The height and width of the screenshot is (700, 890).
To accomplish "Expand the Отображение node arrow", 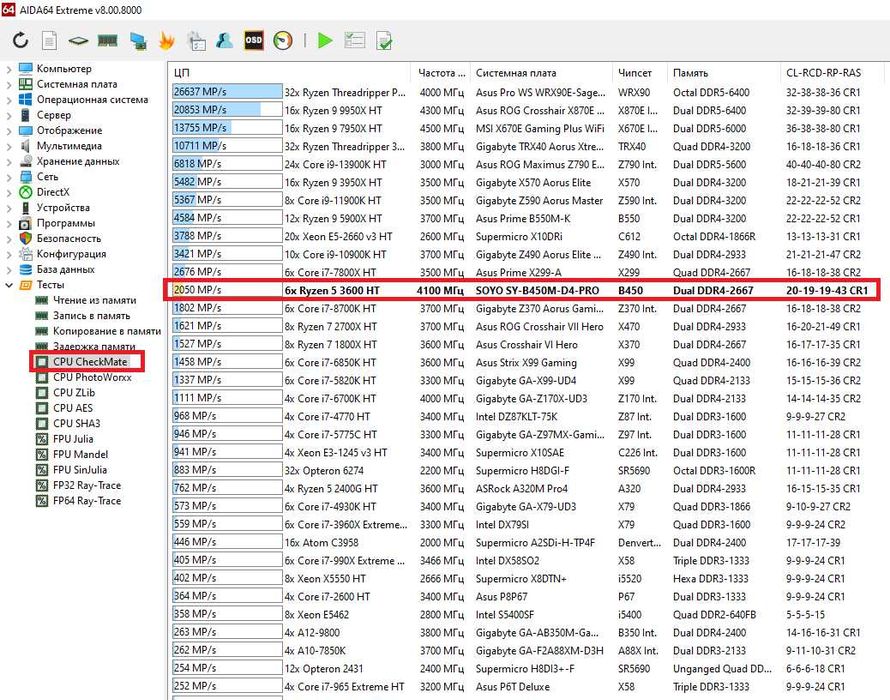I will tap(9, 131).
